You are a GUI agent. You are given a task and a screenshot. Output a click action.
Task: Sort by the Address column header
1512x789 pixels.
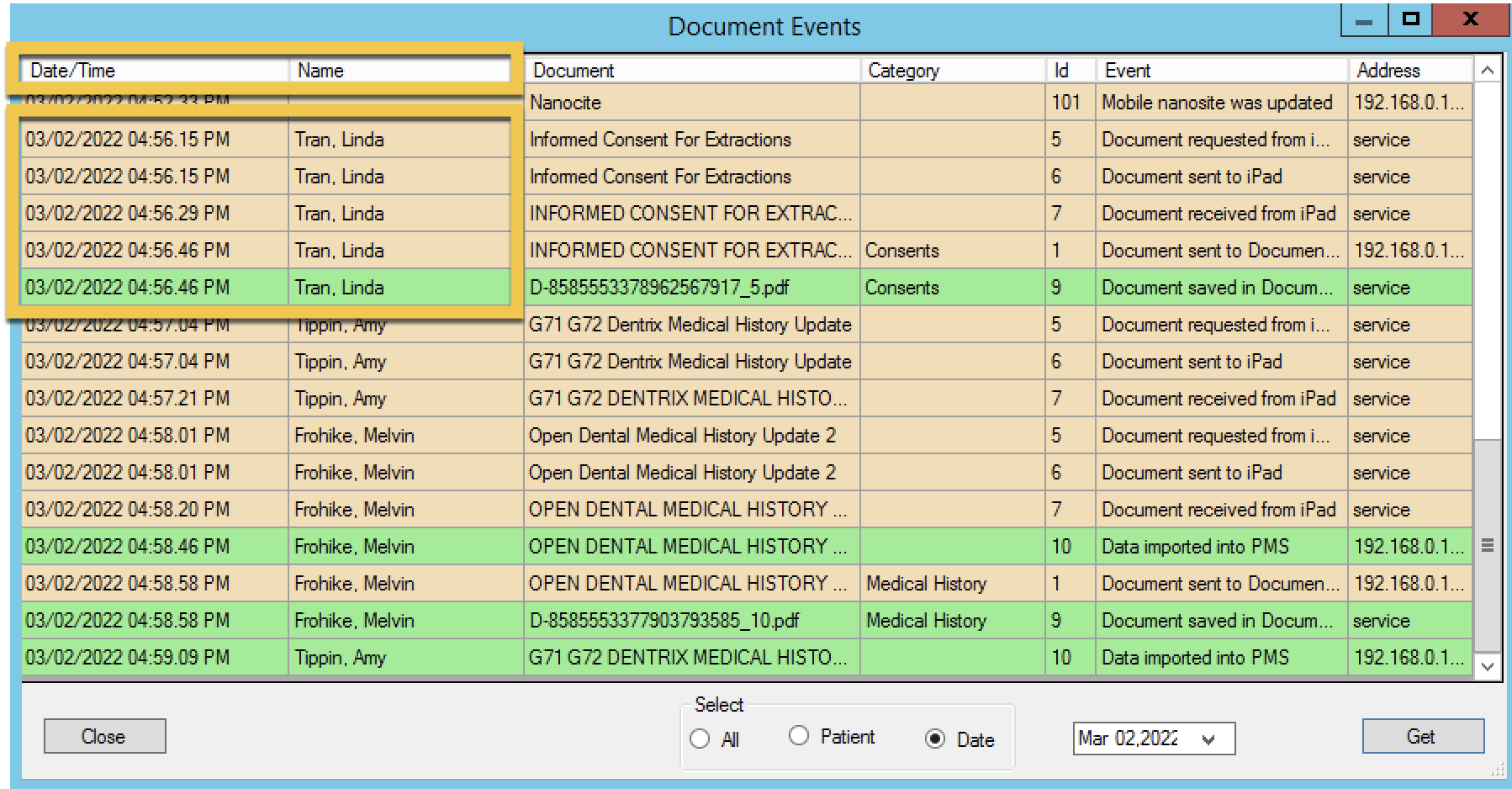(1410, 71)
